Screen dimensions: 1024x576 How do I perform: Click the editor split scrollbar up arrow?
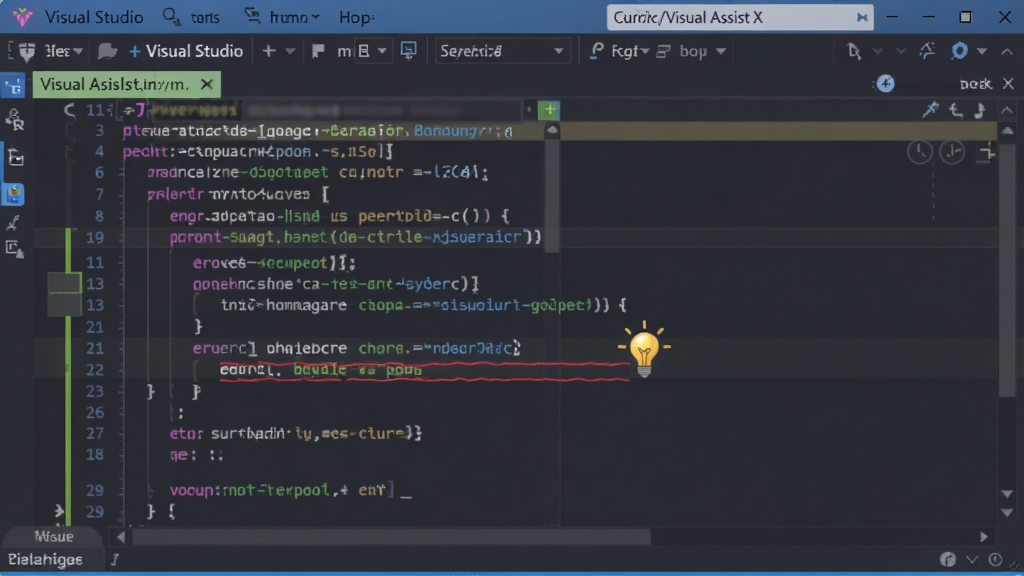click(552, 131)
